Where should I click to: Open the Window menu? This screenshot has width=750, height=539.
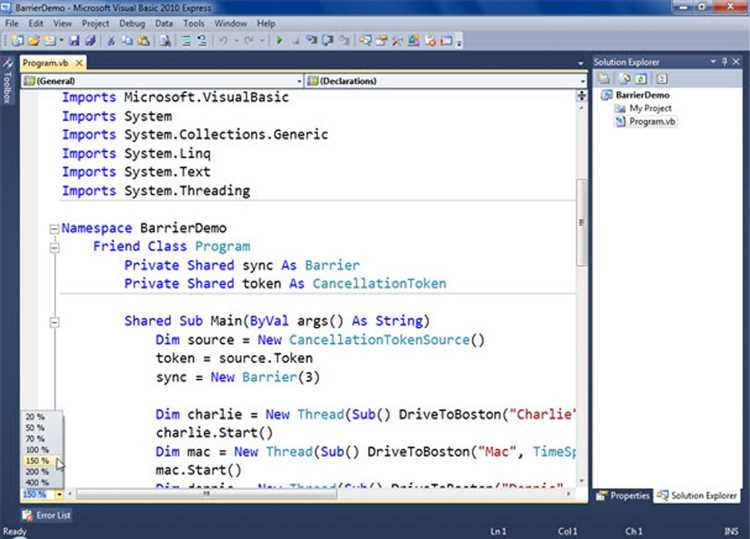(x=231, y=23)
